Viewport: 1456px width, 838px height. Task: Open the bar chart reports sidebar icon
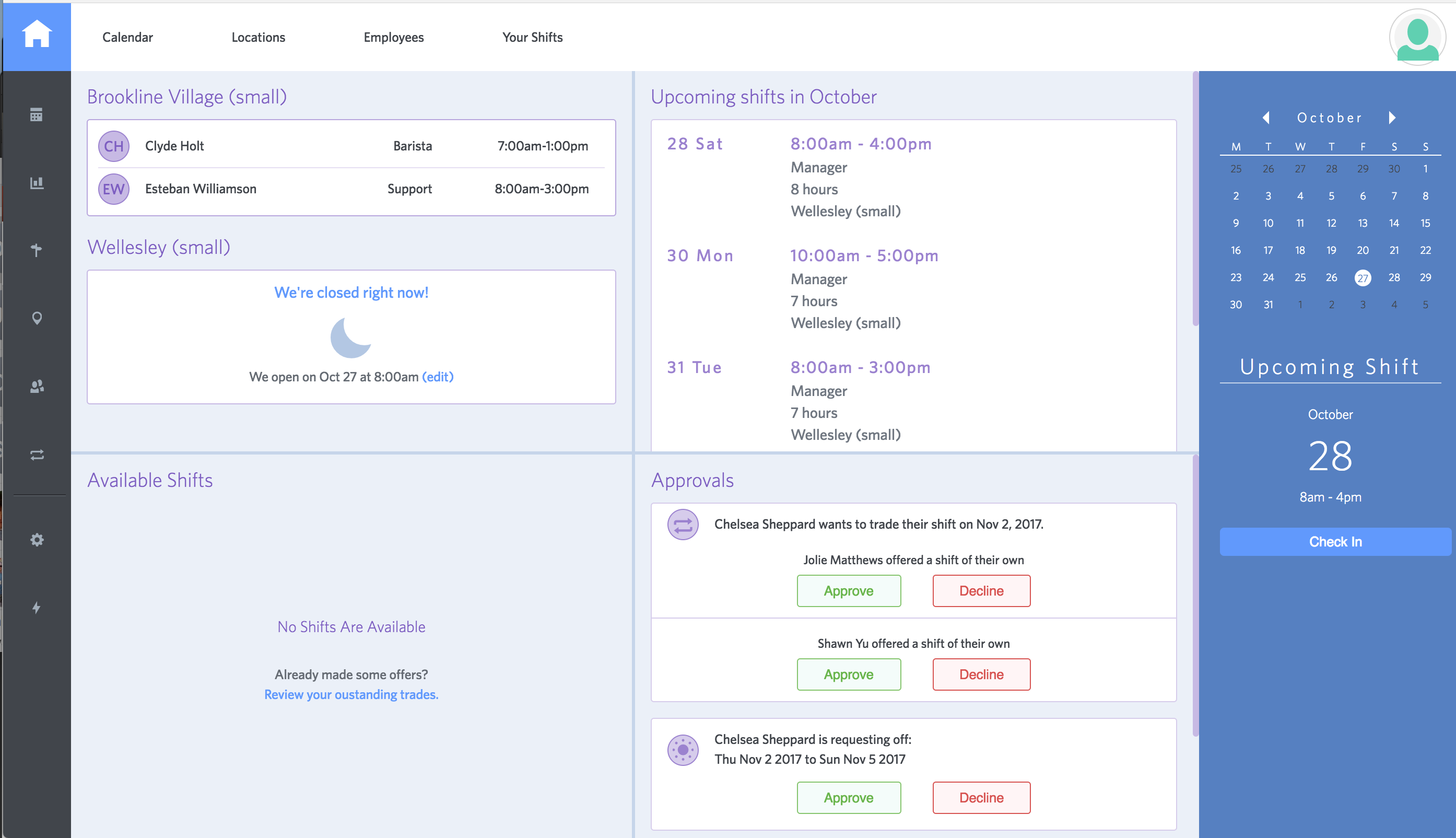point(37,183)
